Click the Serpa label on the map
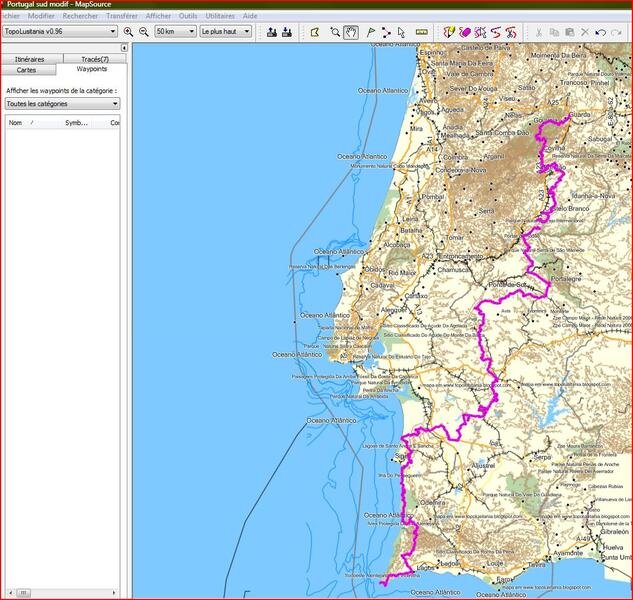The image size is (633, 600). click(x=542, y=457)
